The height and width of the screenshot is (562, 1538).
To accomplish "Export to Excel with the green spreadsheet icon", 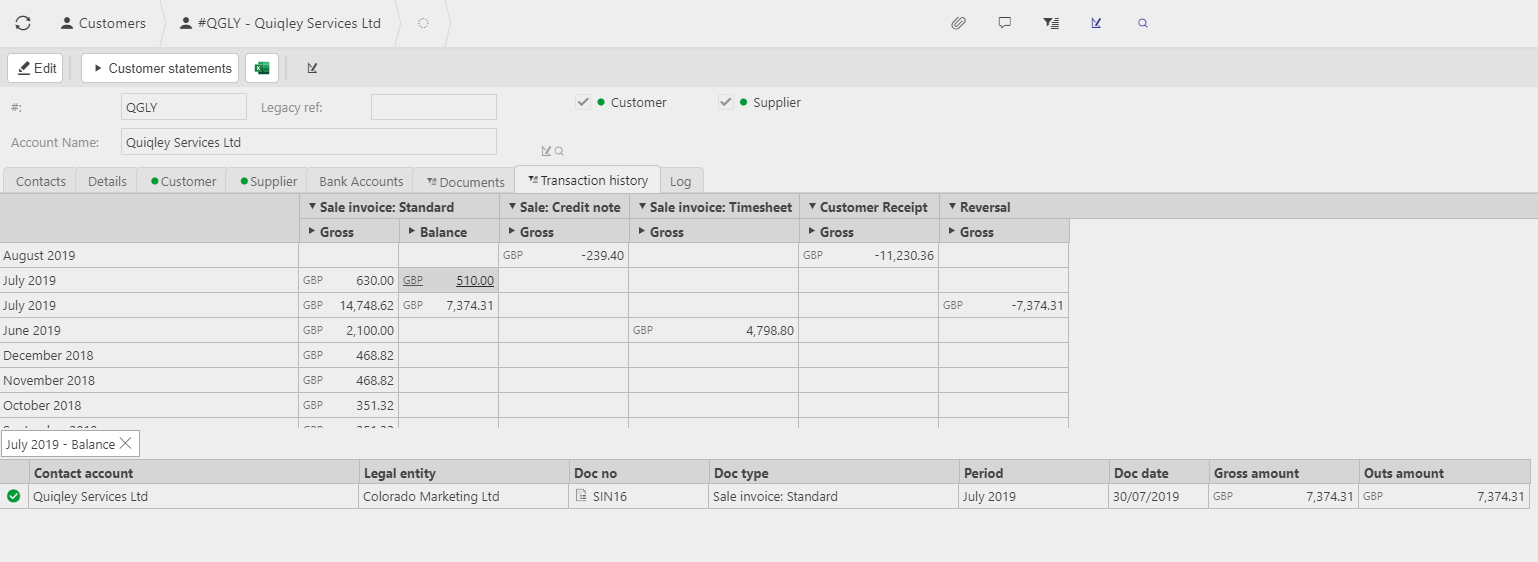I will [x=262, y=68].
